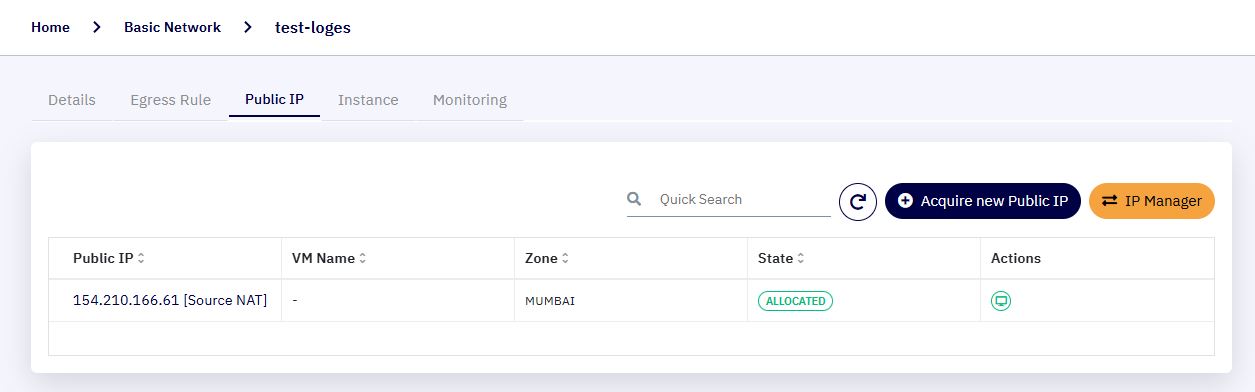Click breadcrumb chevron after Basic Network
This screenshot has height=392, width=1255.
pos(248,28)
